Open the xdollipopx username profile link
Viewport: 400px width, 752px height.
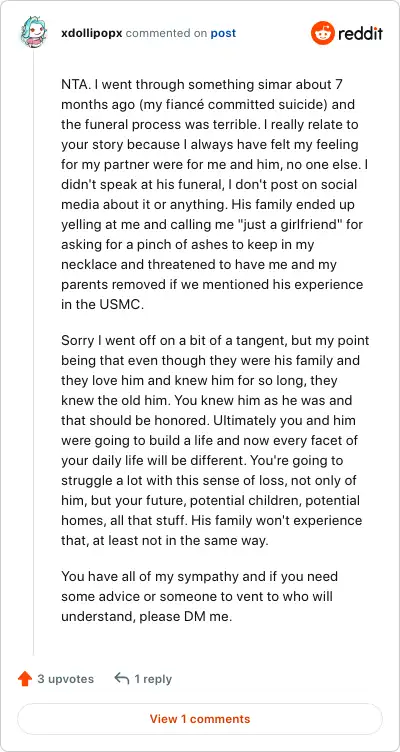92,34
